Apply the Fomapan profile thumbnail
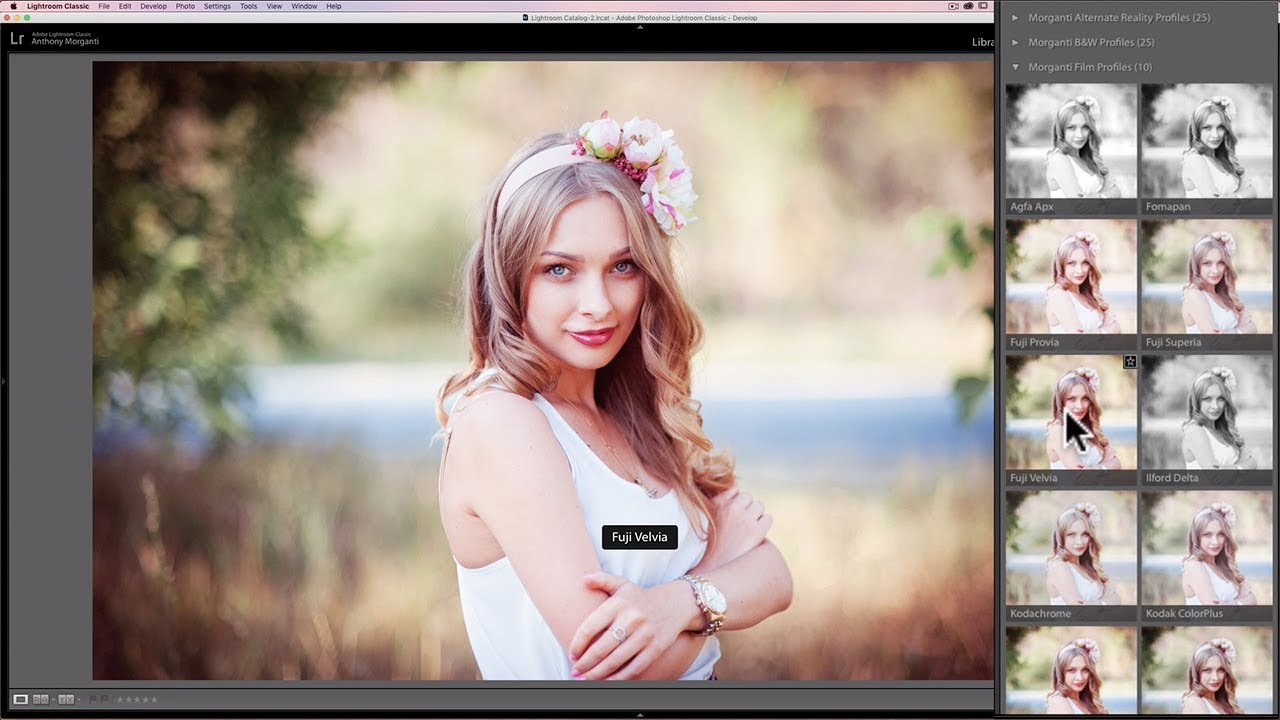The height and width of the screenshot is (720, 1280). pyautogui.click(x=1207, y=140)
